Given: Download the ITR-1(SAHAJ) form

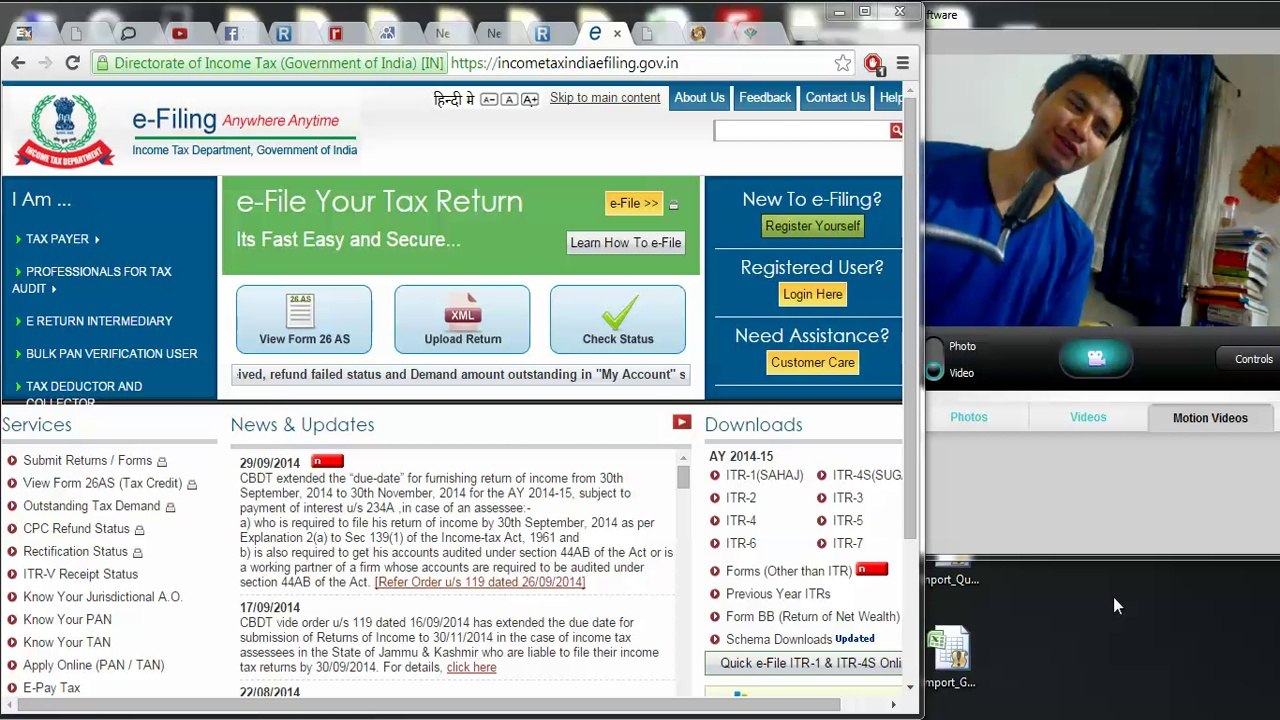Looking at the screenshot, I should point(764,475).
